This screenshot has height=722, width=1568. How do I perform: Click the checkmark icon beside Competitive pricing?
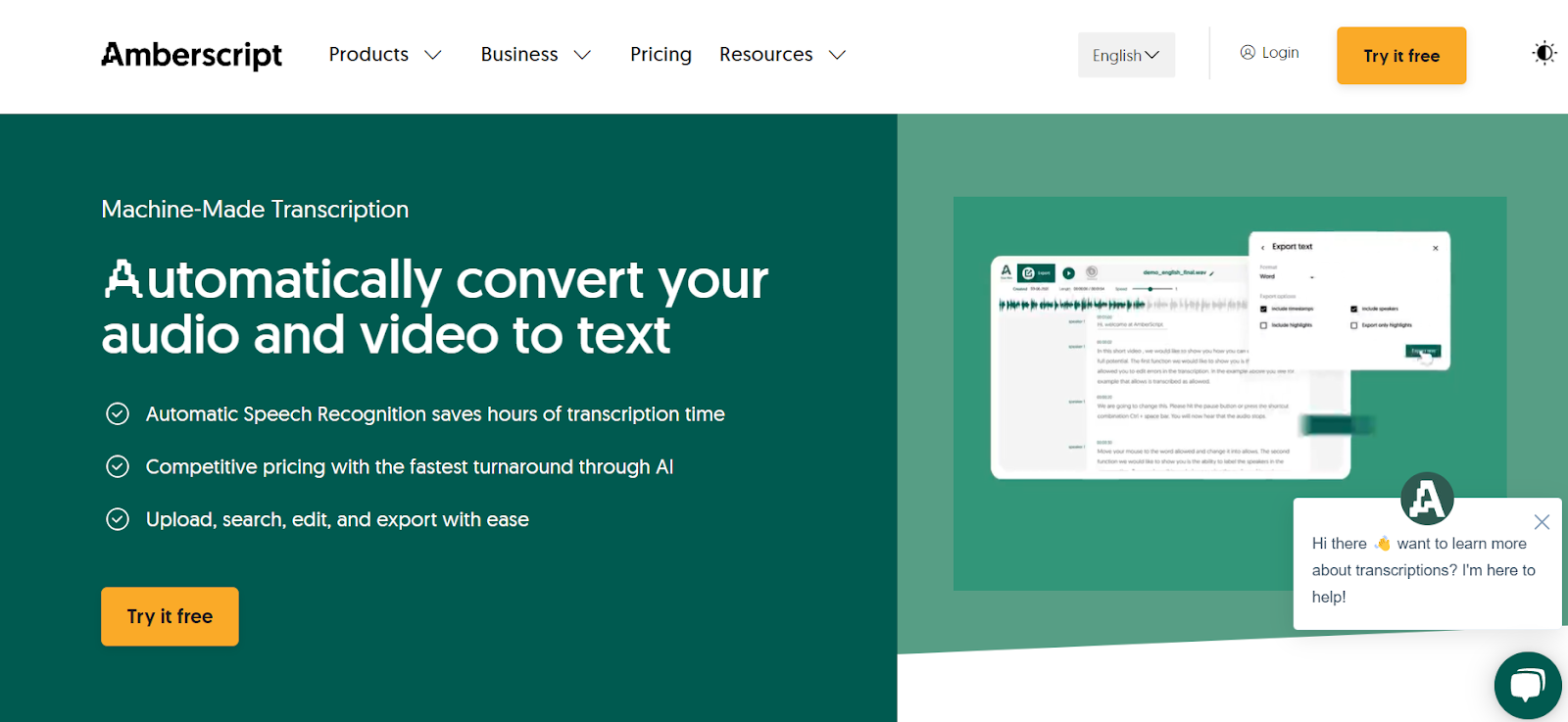tap(118, 466)
